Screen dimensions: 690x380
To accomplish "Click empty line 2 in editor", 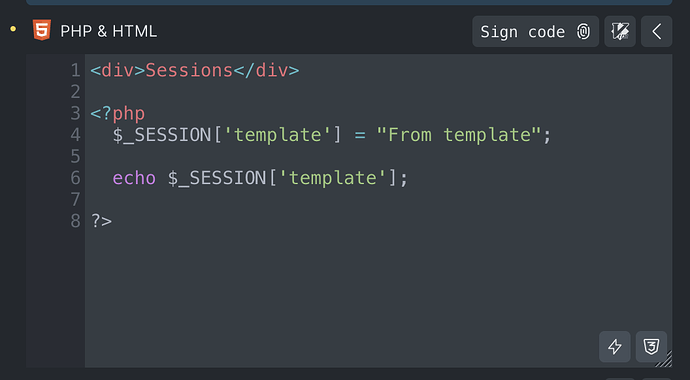I will [378, 92].
